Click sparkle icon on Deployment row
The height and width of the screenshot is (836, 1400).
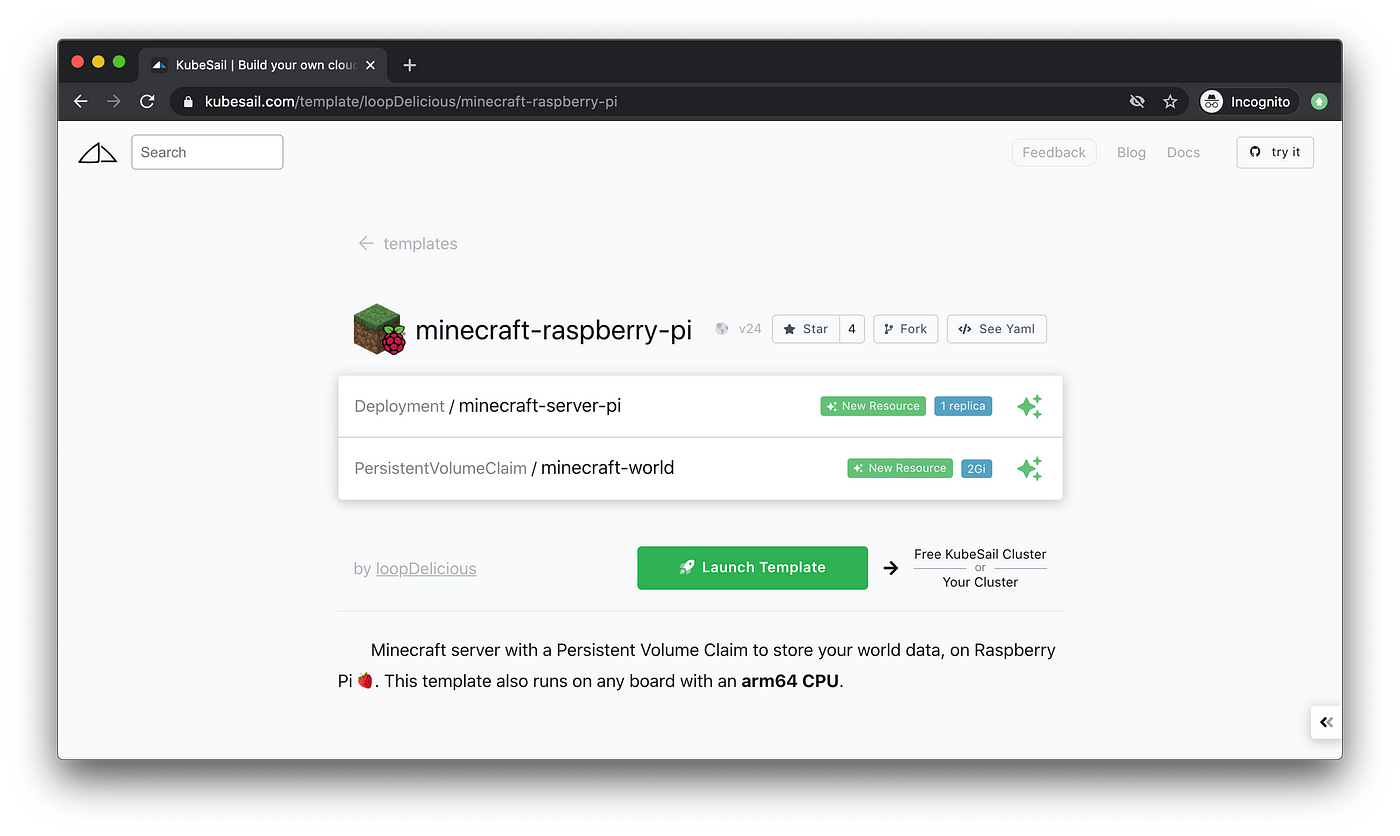1029,406
